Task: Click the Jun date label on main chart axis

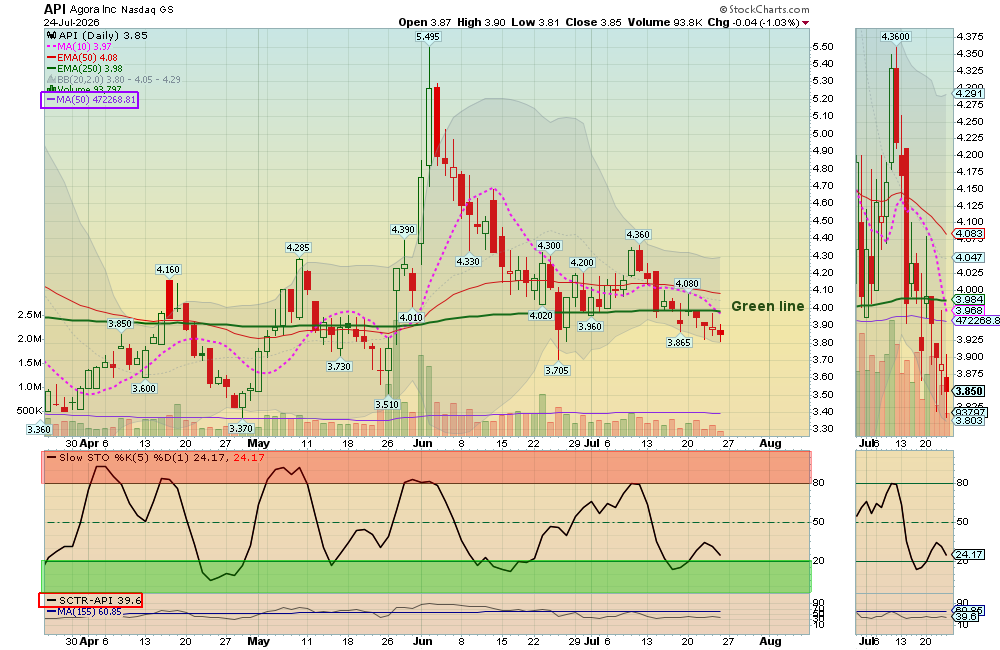Action: point(423,443)
